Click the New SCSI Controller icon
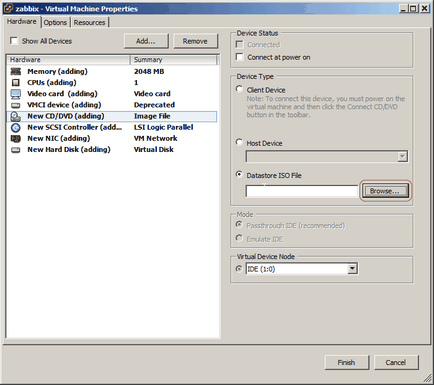Image resolution: width=434 pixels, height=385 pixels. click(x=16, y=127)
